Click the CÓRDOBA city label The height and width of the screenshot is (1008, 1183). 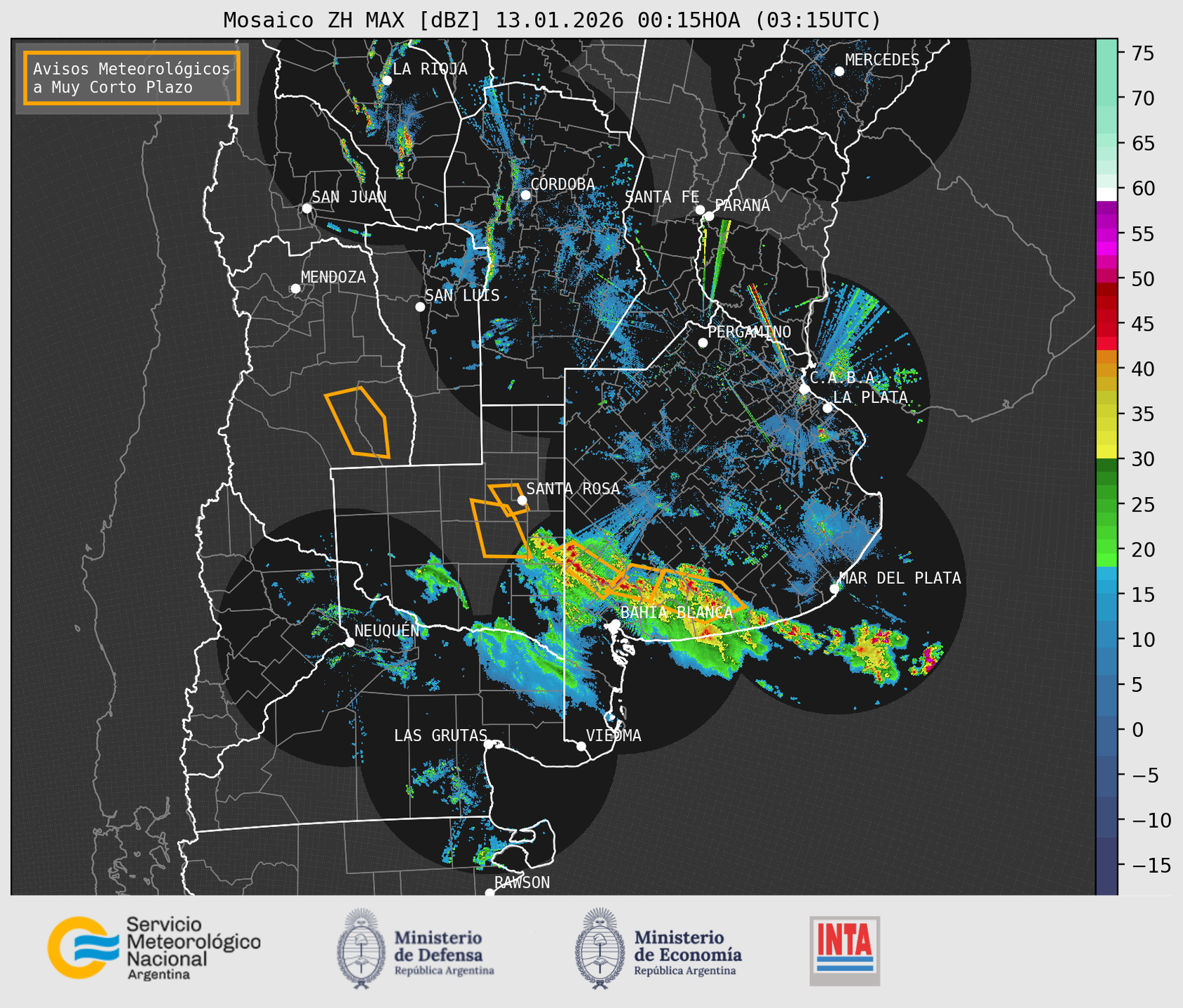[562, 184]
